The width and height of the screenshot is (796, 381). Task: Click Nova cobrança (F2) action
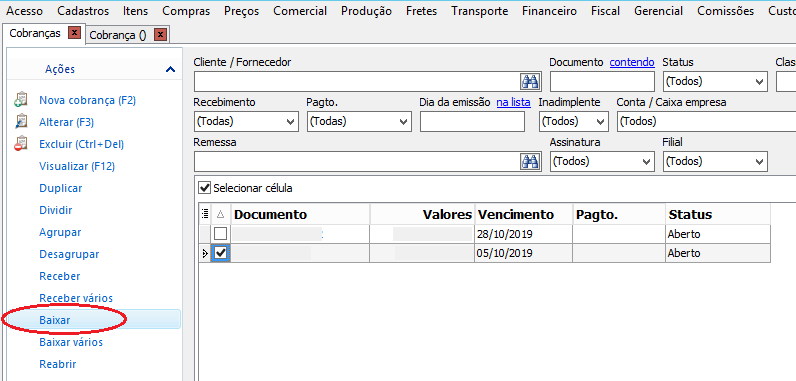pos(88,100)
